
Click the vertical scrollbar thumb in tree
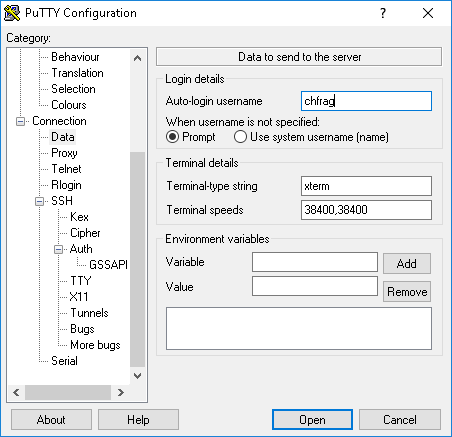click(x=137, y=259)
